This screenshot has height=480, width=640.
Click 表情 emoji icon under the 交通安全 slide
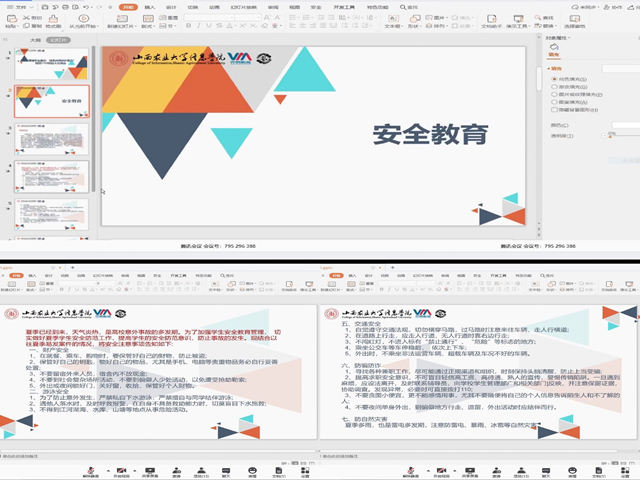click(x=572, y=472)
